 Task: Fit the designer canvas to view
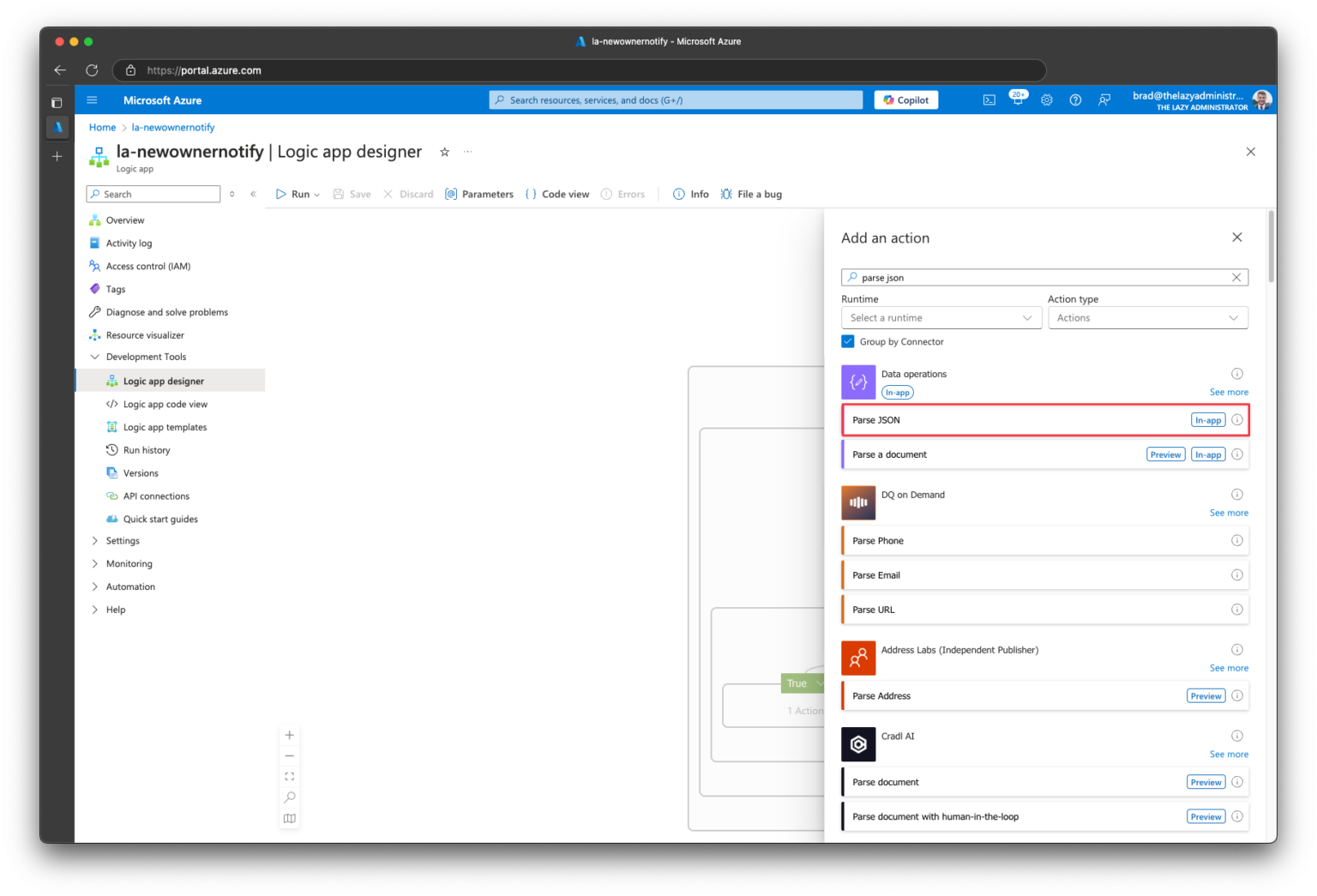pyautogui.click(x=290, y=777)
